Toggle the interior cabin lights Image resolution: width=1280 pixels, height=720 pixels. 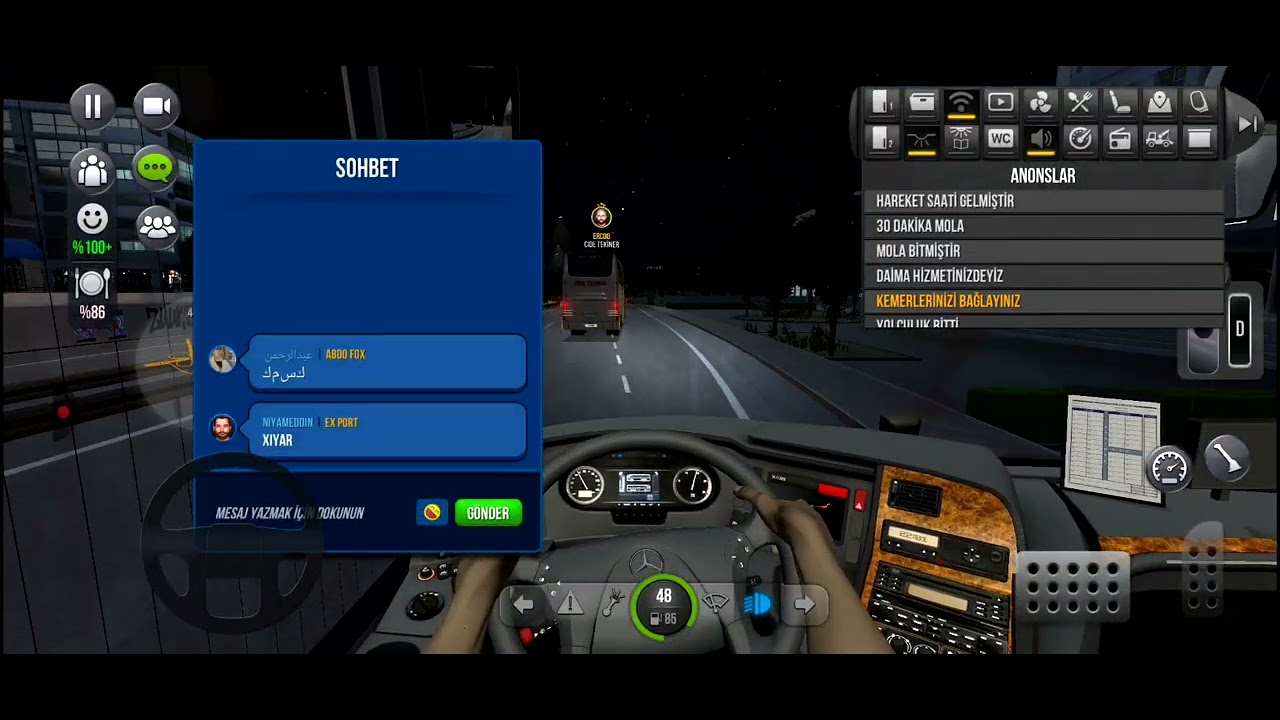coord(921,139)
